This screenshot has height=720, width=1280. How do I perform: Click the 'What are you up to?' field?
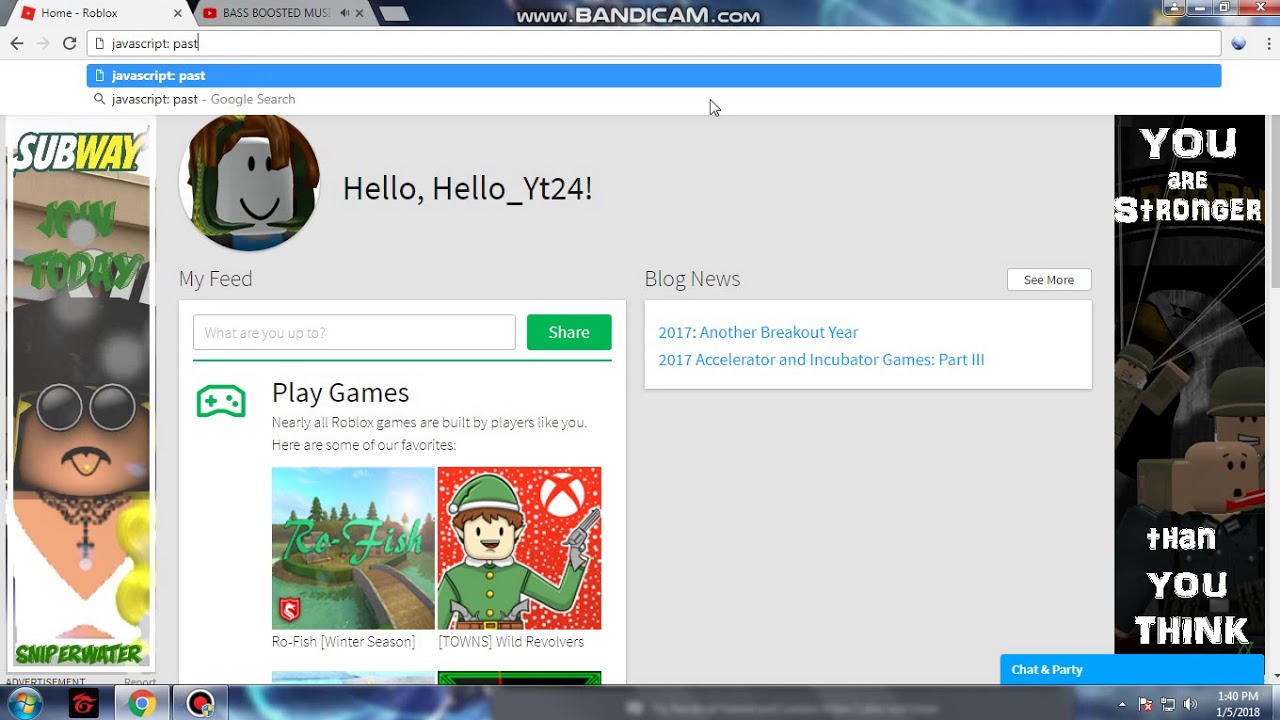tap(354, 332)
